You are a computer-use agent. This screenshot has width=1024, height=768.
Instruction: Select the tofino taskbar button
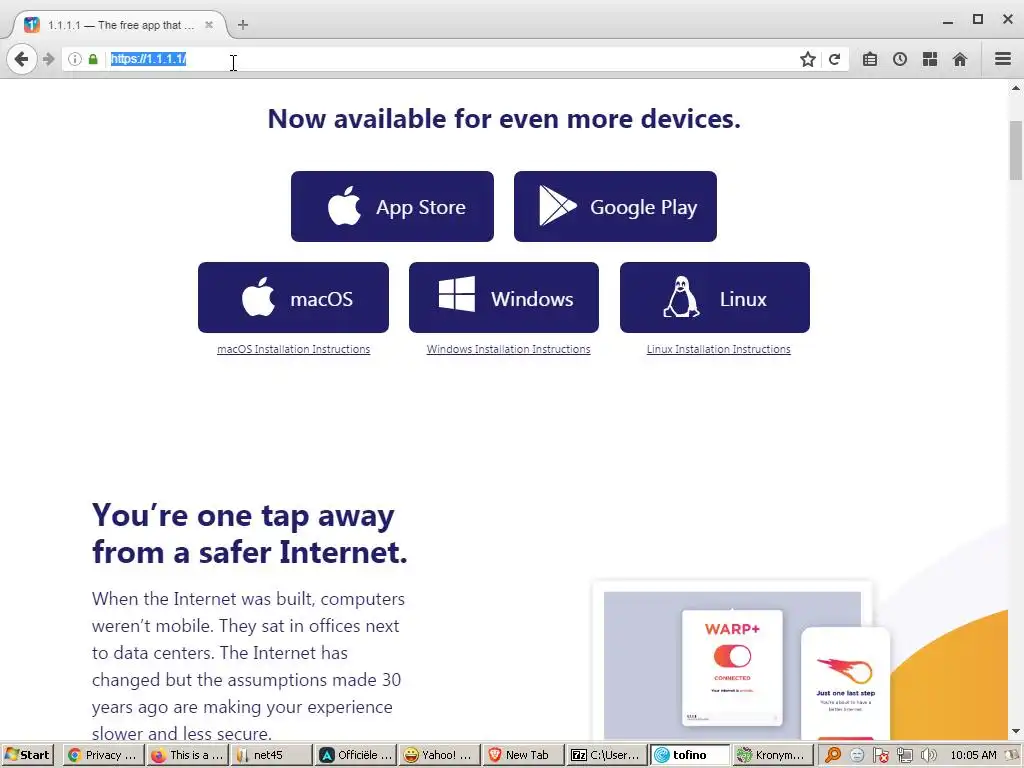pos(690,755)
